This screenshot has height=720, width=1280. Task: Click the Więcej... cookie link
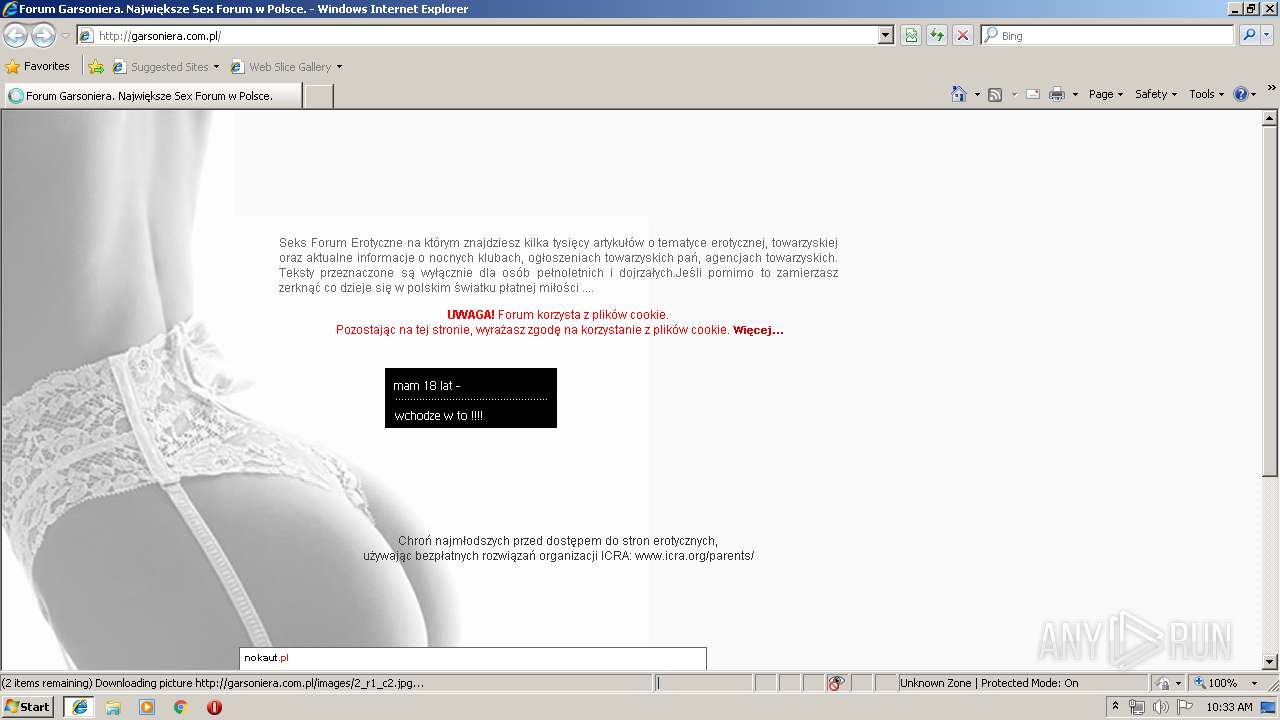point(758,330)
